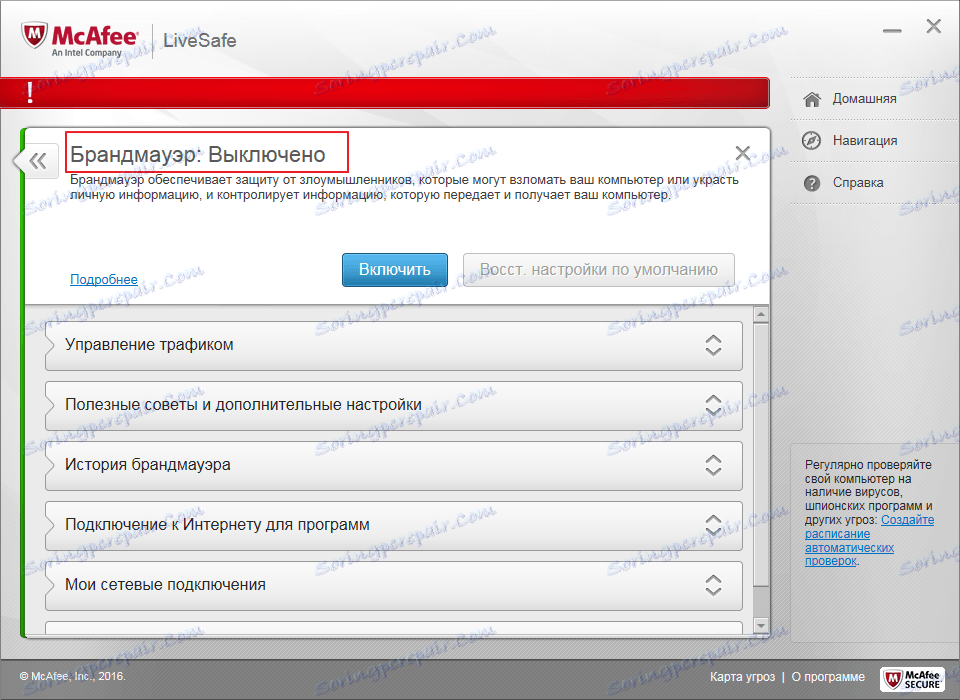This screenshot has width=960, height=700.
Task: Expand Полезные советы и дополнительные настройки section
Action: 394,405
